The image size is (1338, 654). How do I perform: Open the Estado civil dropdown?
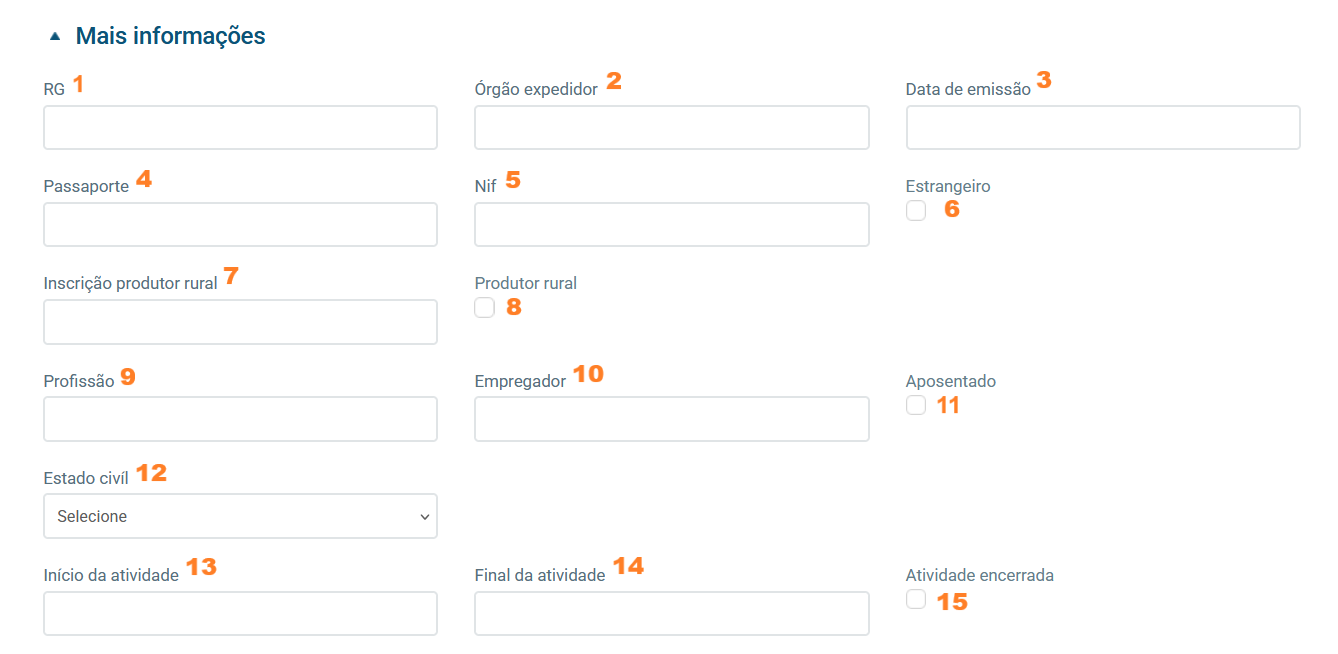pos(240,516)
